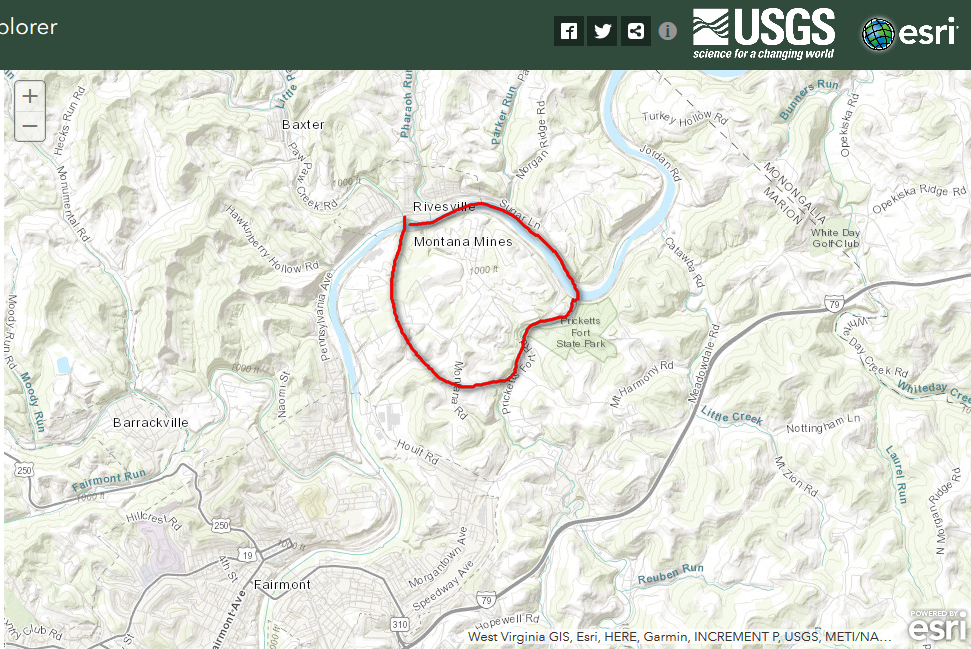Open the Powered by esri logo
Image resolution: width=971 pixels, height=649 pixels.
coord(937,625)
